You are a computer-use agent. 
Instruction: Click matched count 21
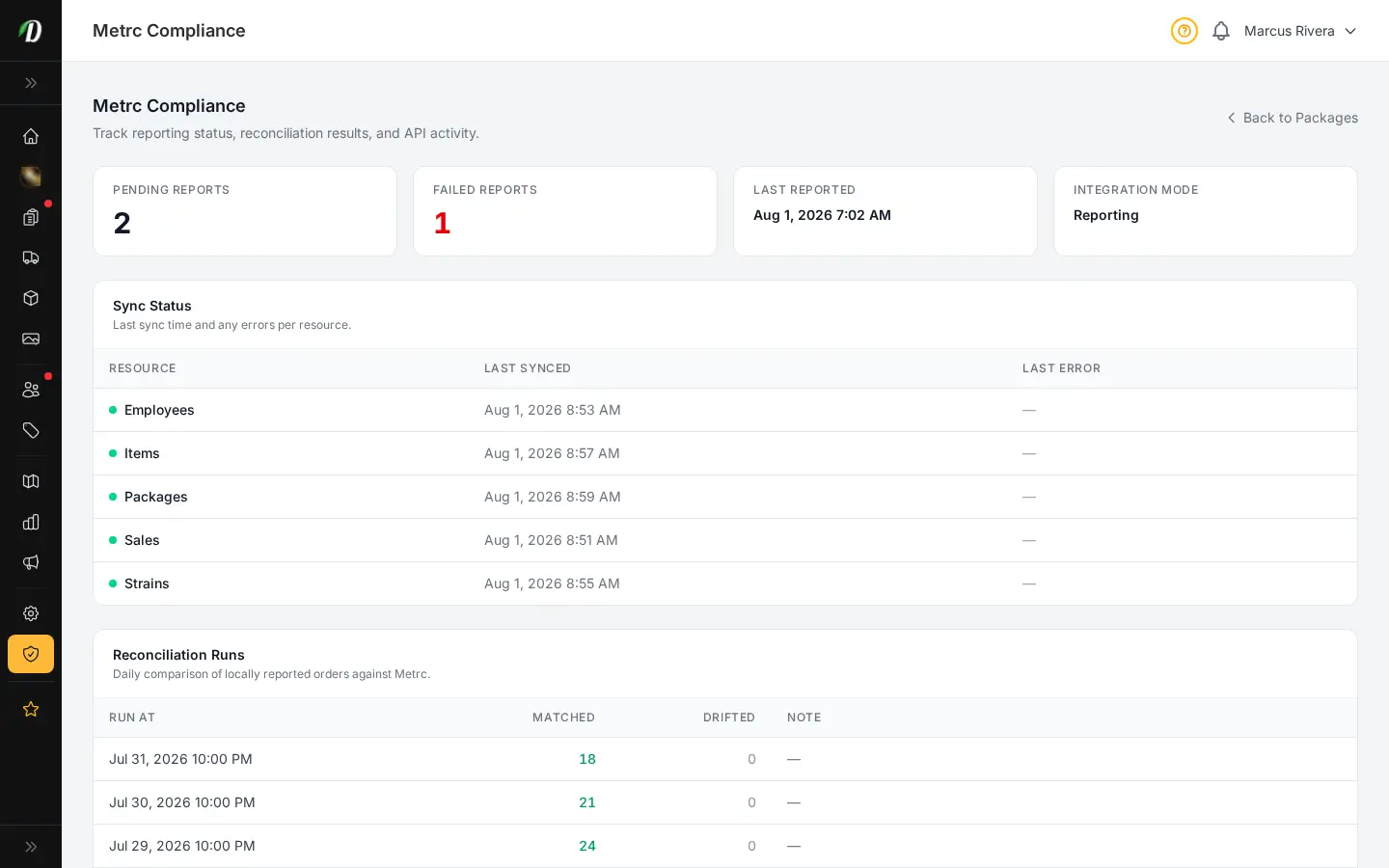tap(587, 802)
